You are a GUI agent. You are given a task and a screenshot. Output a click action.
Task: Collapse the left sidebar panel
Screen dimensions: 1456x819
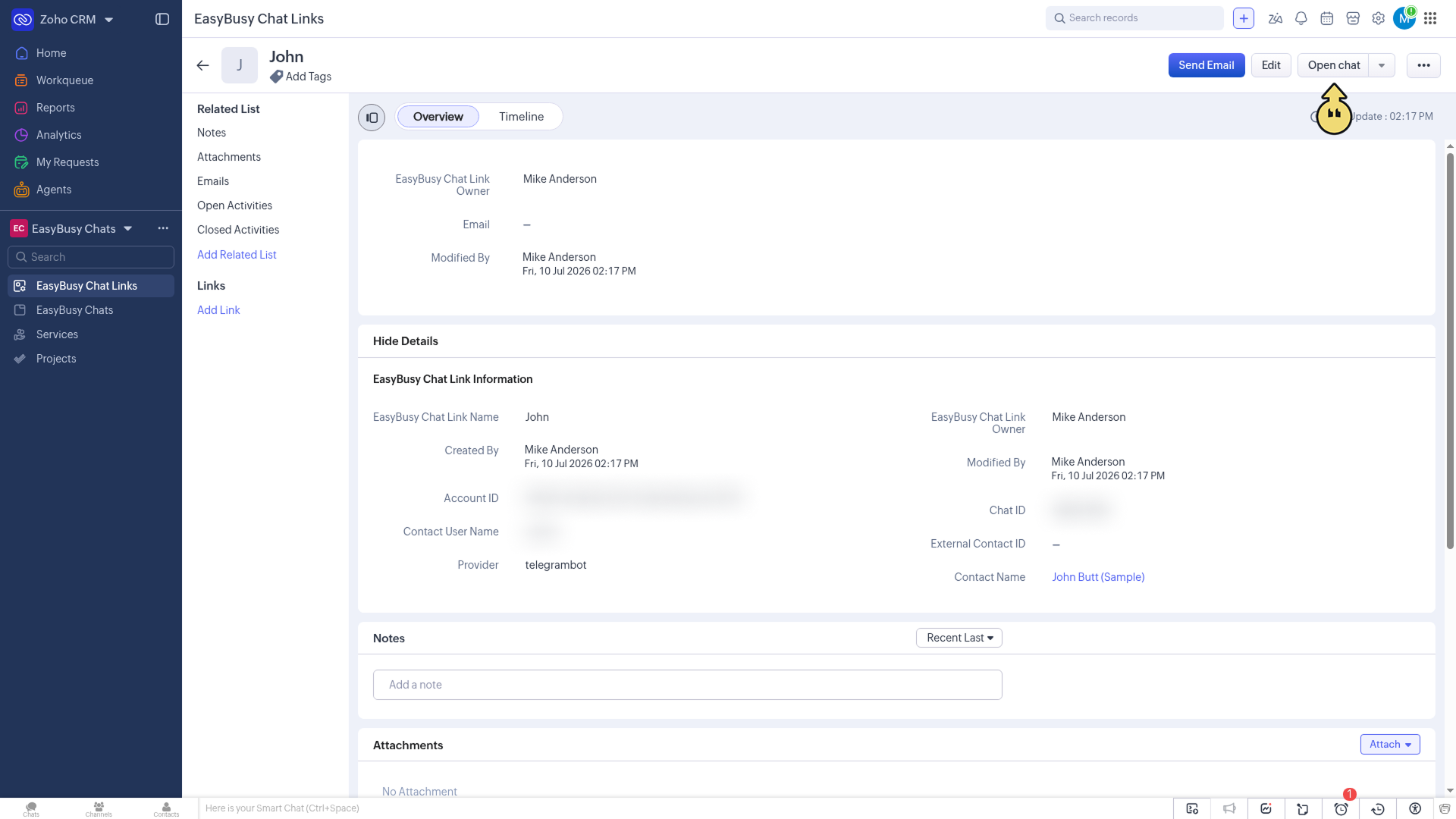tap(162, 19)
